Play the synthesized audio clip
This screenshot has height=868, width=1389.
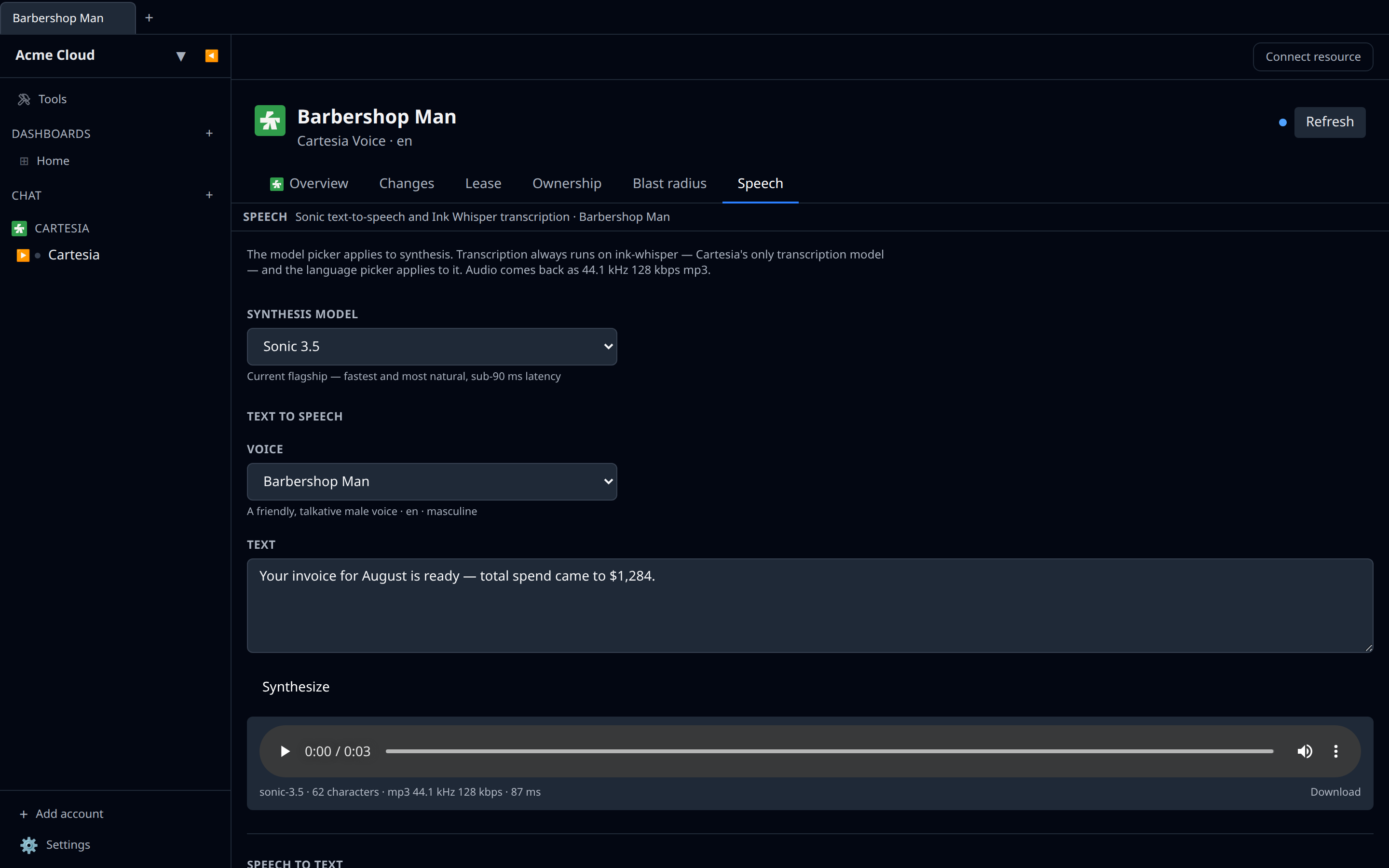pyautogui.click(x=285, y=751)
